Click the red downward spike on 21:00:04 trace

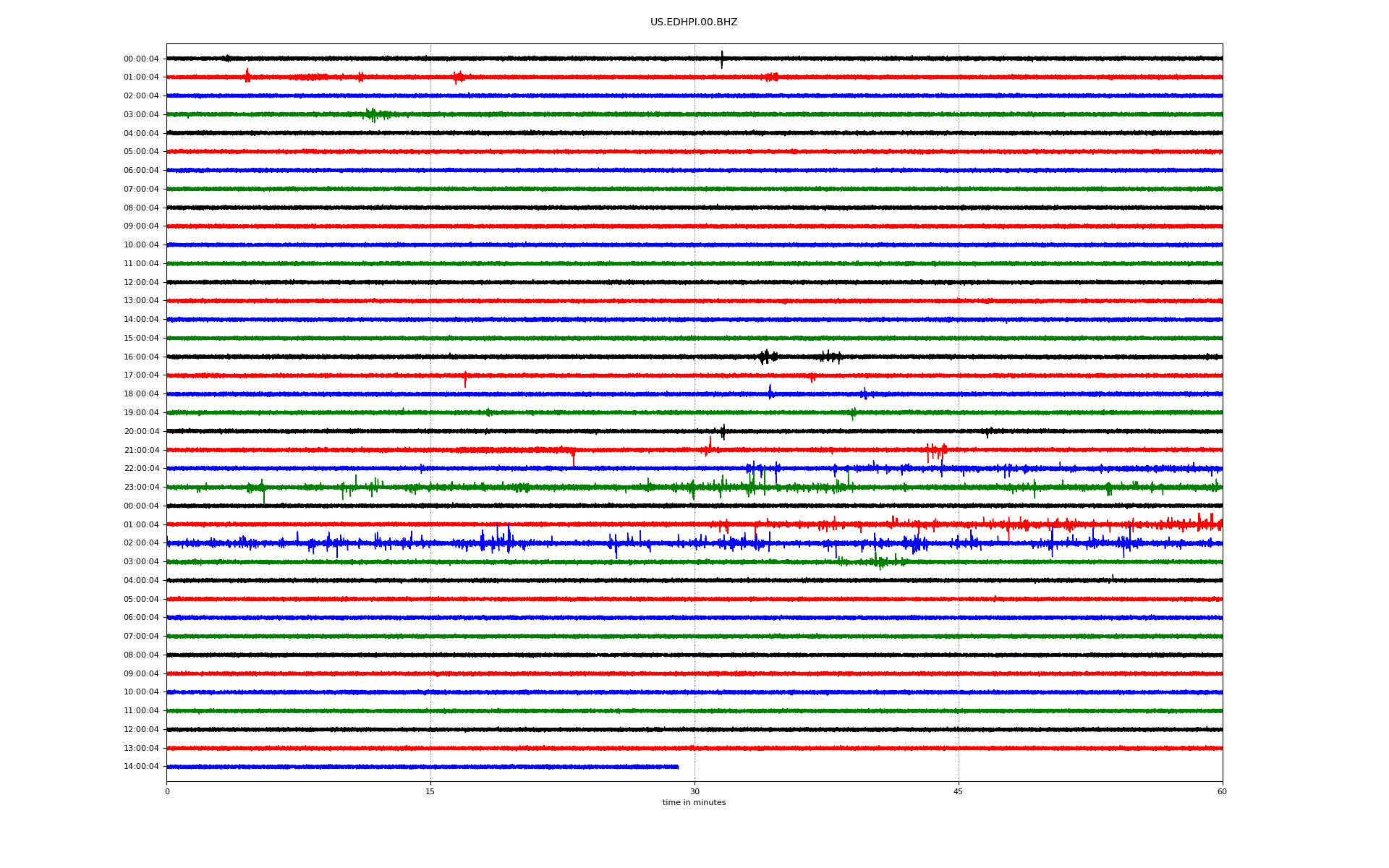[574, 459]
